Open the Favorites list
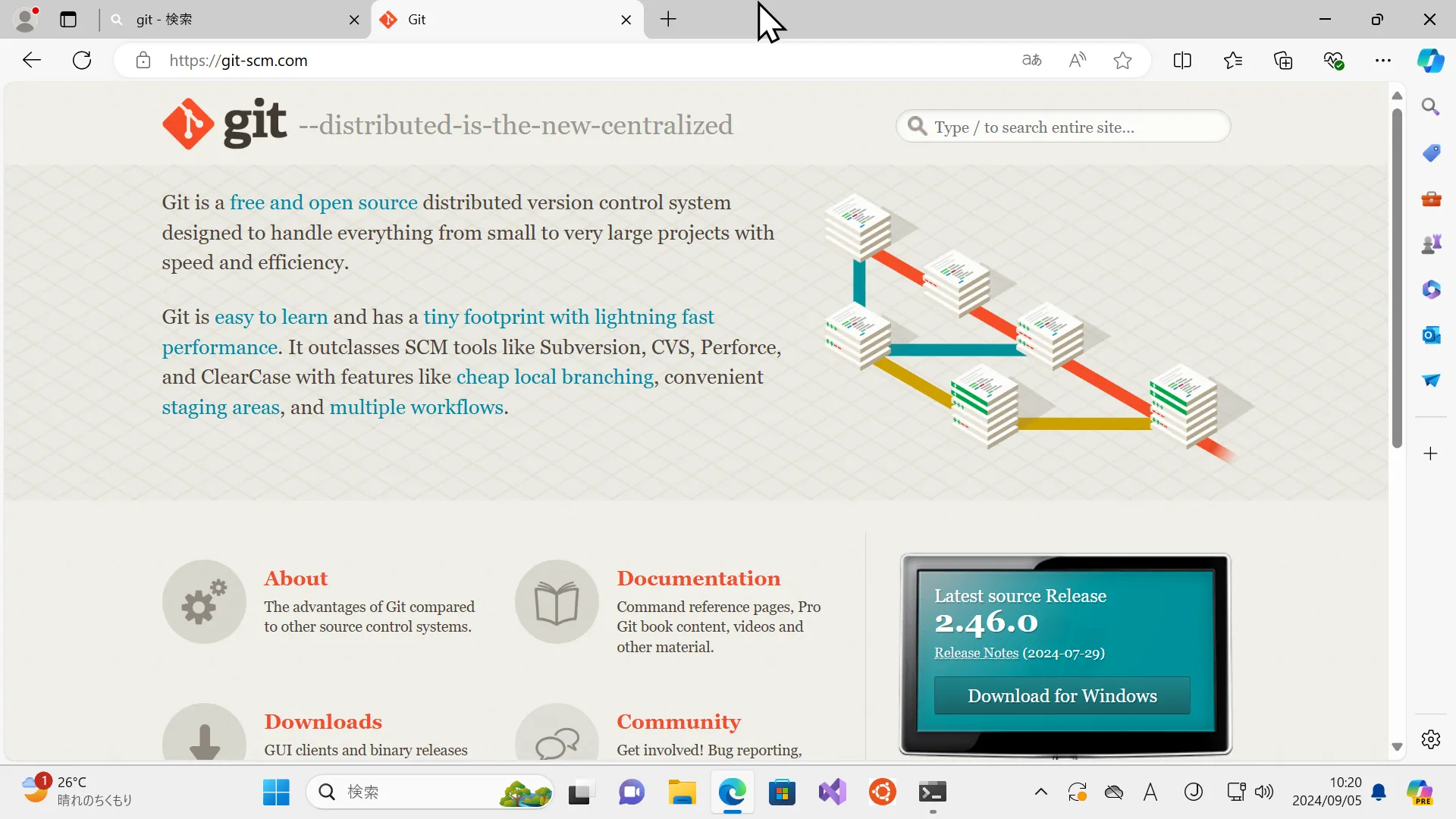Screen dimensions: 1456x819 point(1233,61)
